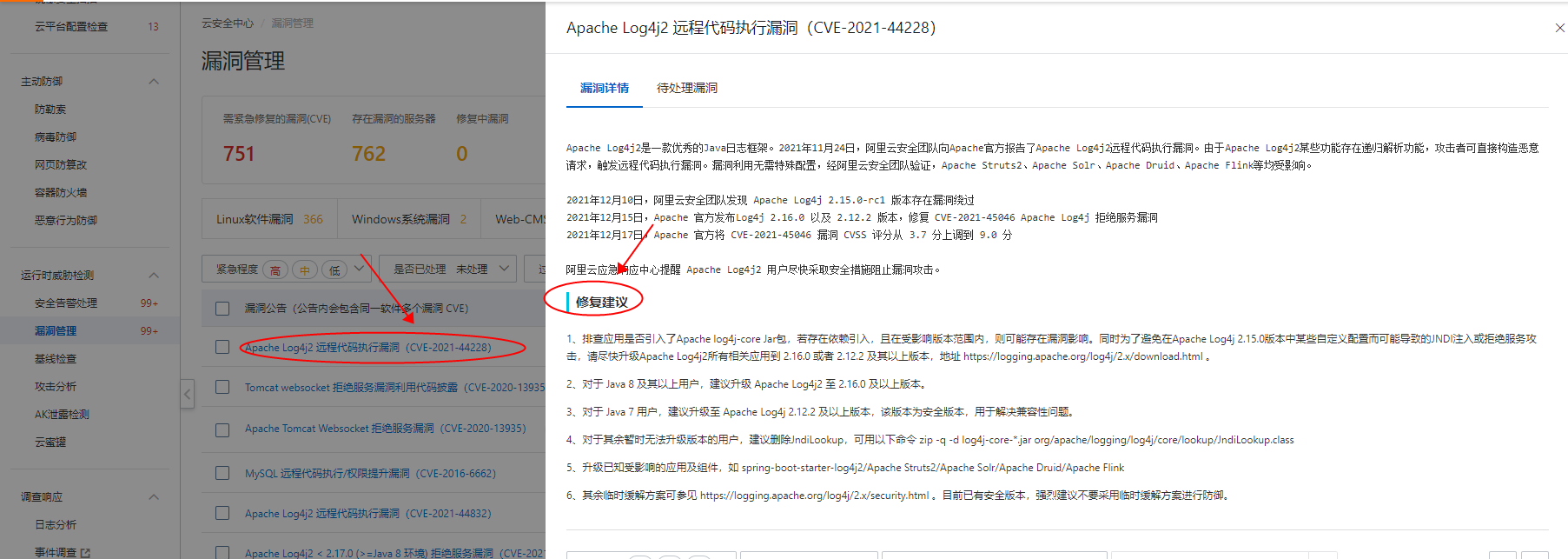
Task: Open 恶意行为防御 in sidebar
Action: [x=66, y=221]
